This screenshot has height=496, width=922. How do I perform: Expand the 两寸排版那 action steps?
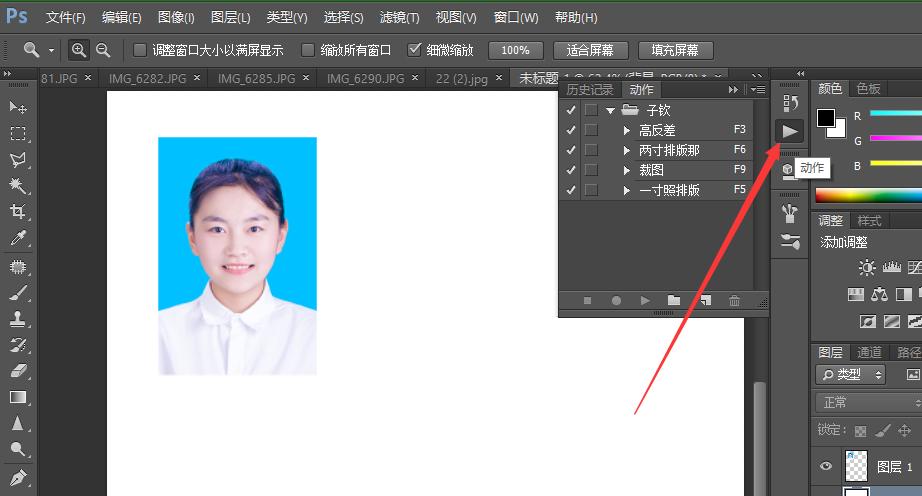pos(627,150)
